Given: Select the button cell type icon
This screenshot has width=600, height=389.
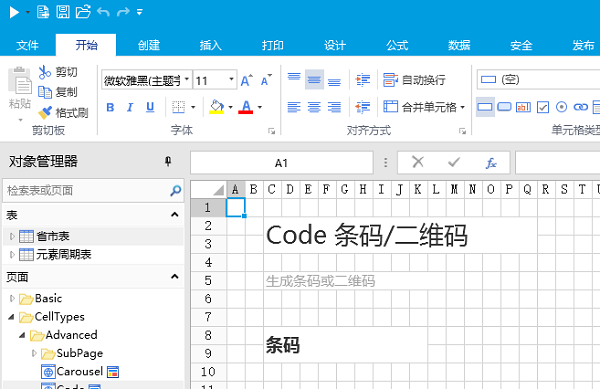Looking at the screenshot, I should (504, 107).
